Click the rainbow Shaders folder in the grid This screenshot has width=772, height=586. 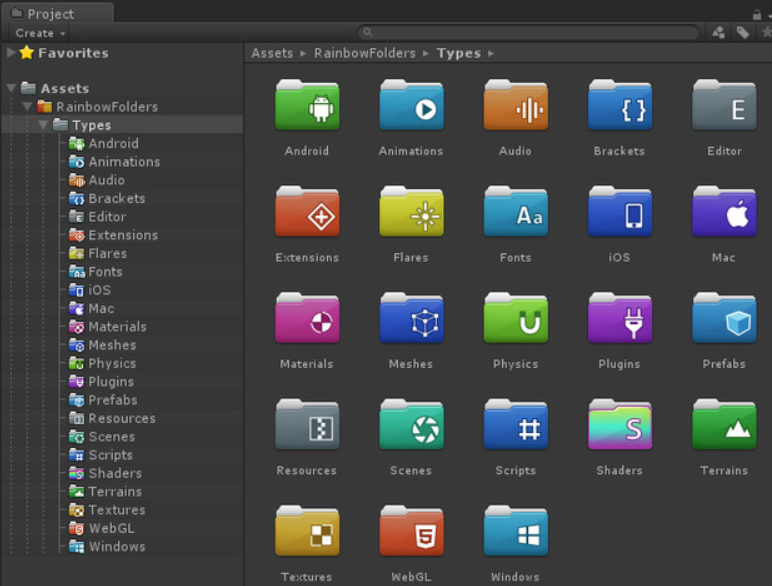(620, 424)
